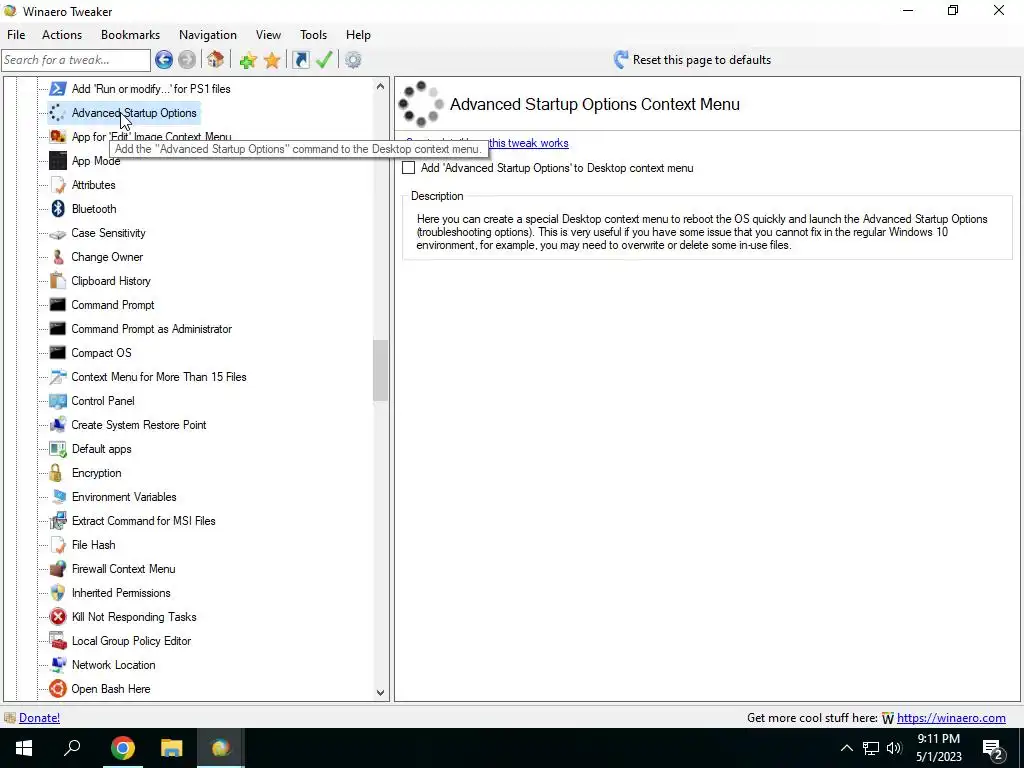Click Reset this page to defaults
The image size is (1024, 768).
click(692, 60)
